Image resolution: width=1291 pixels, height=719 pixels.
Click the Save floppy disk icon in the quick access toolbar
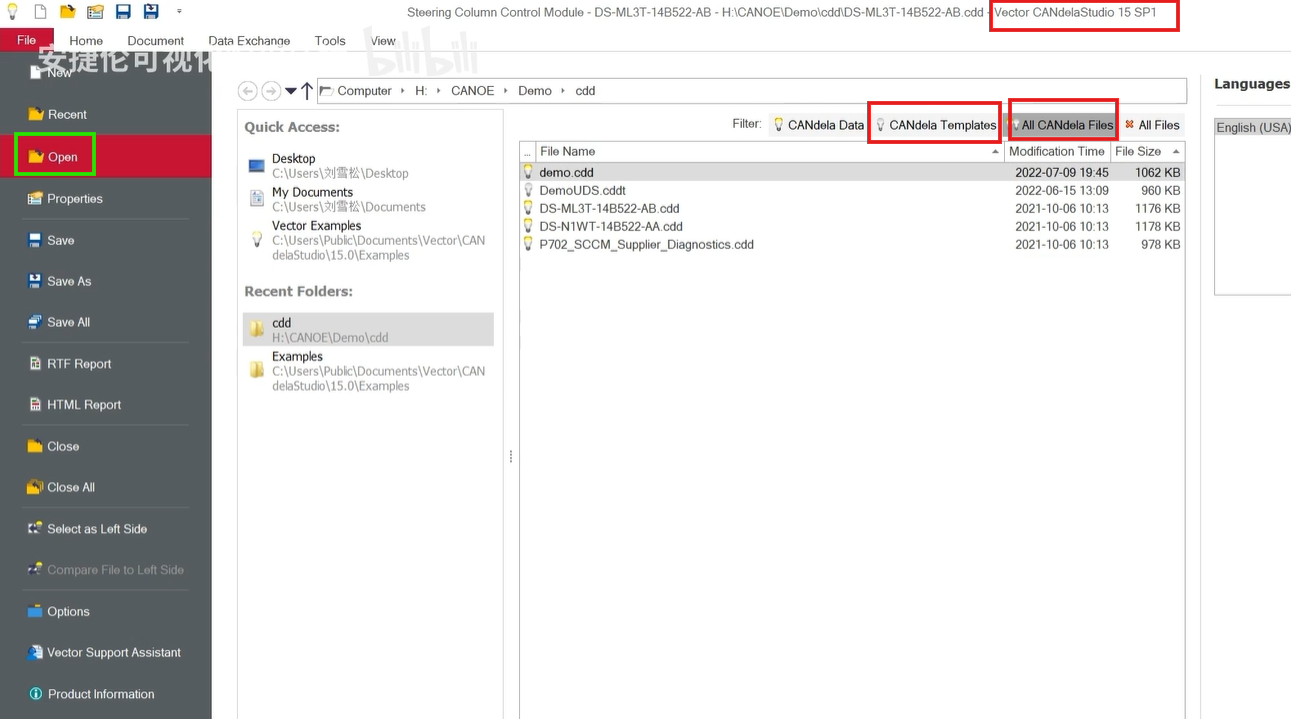tap(123, 12)
